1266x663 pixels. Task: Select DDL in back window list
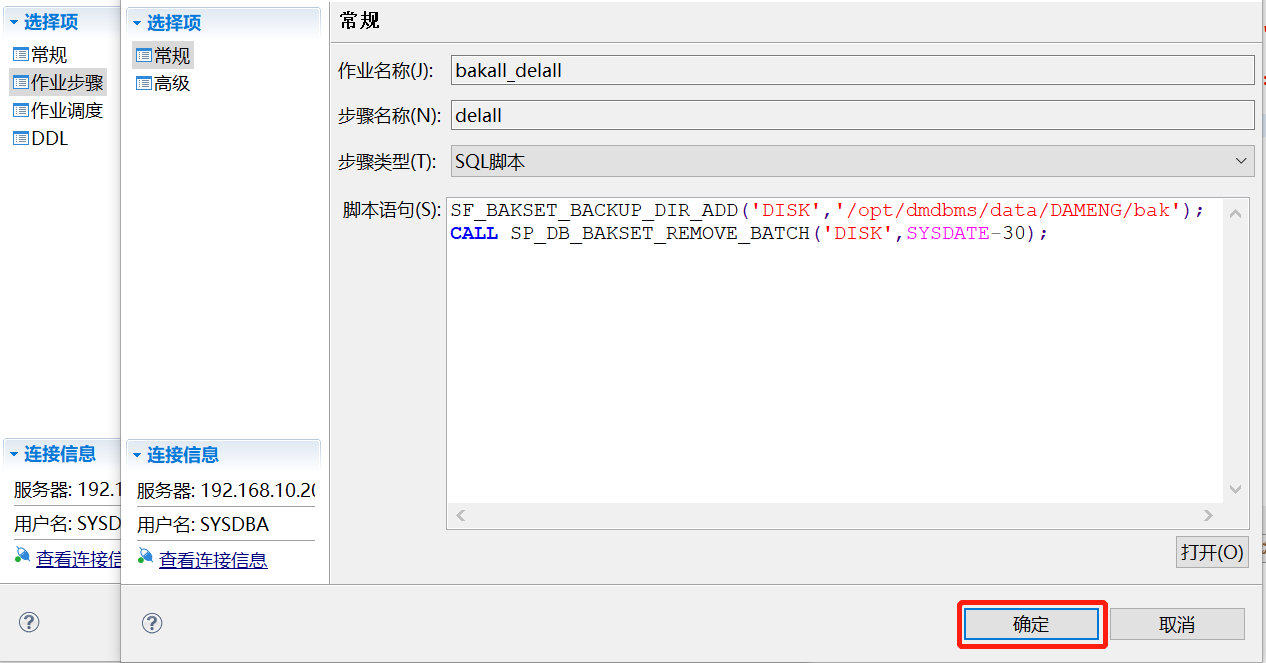(40, 139)
